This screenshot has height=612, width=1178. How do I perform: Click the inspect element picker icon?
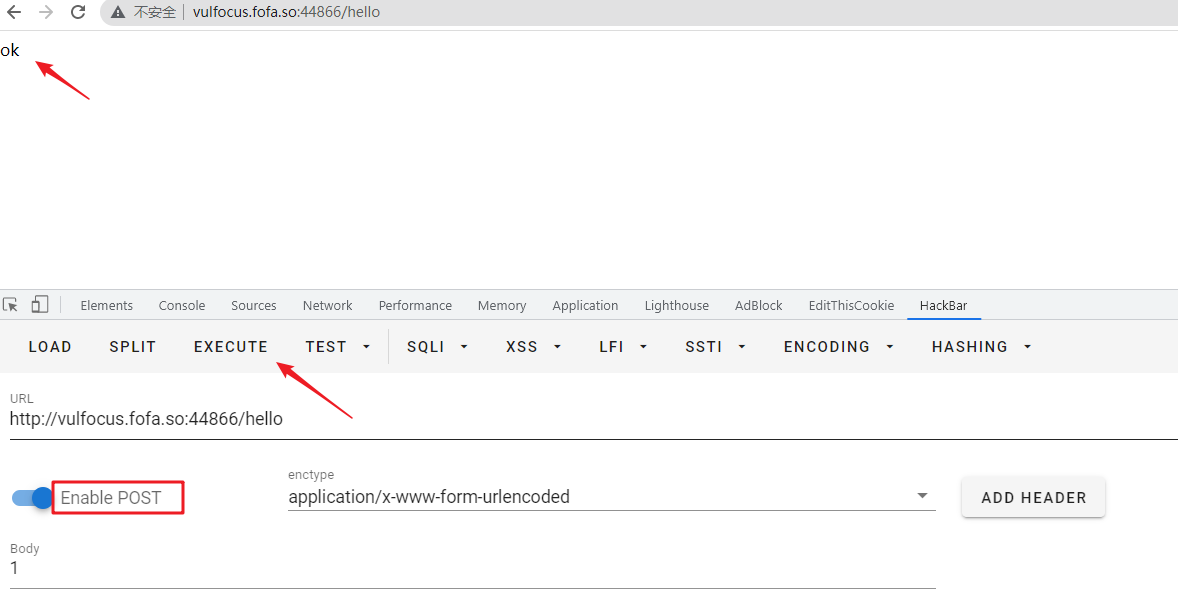[x=12, y=303]
